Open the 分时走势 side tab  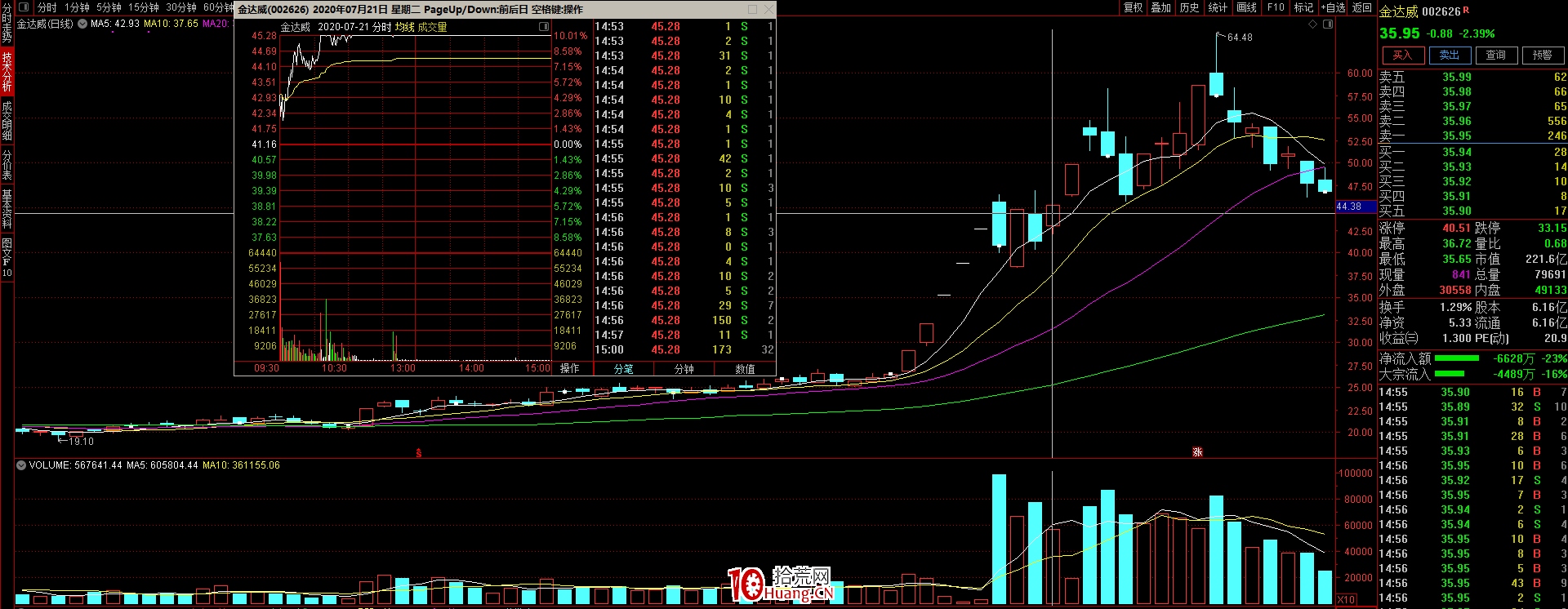(7, 23)
